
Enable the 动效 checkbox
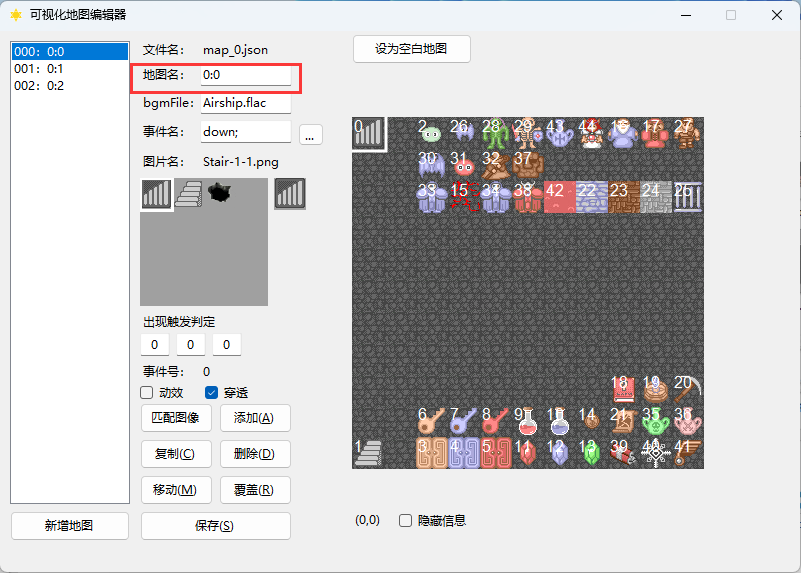coord(147,392)
